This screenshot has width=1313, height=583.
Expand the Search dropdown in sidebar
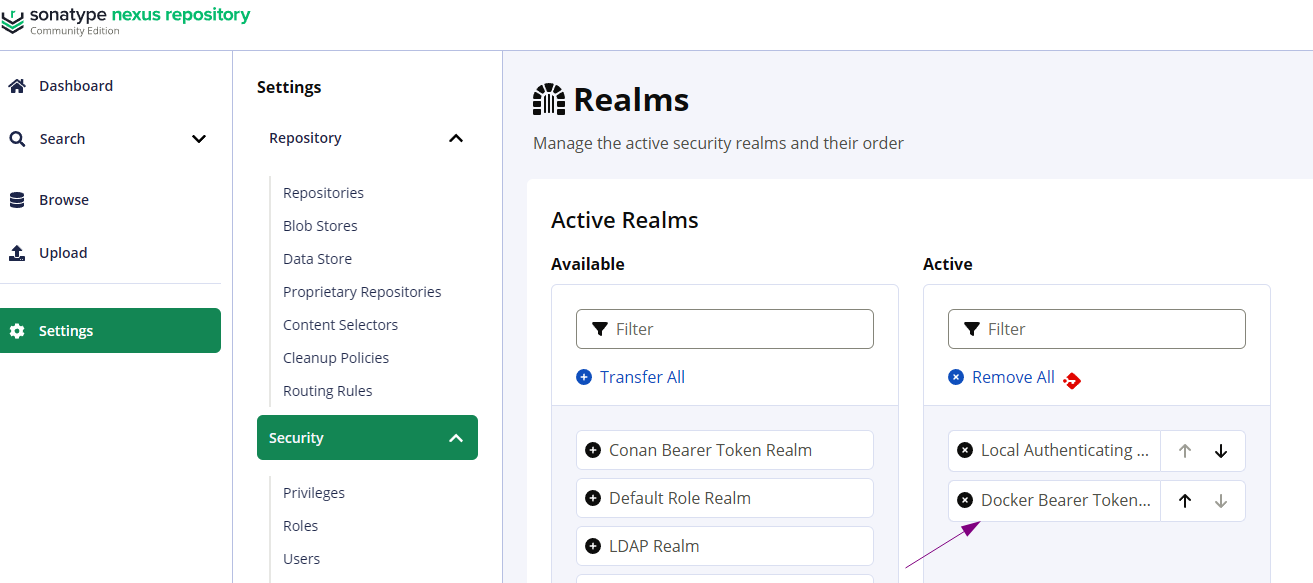[x=198, y=139]
